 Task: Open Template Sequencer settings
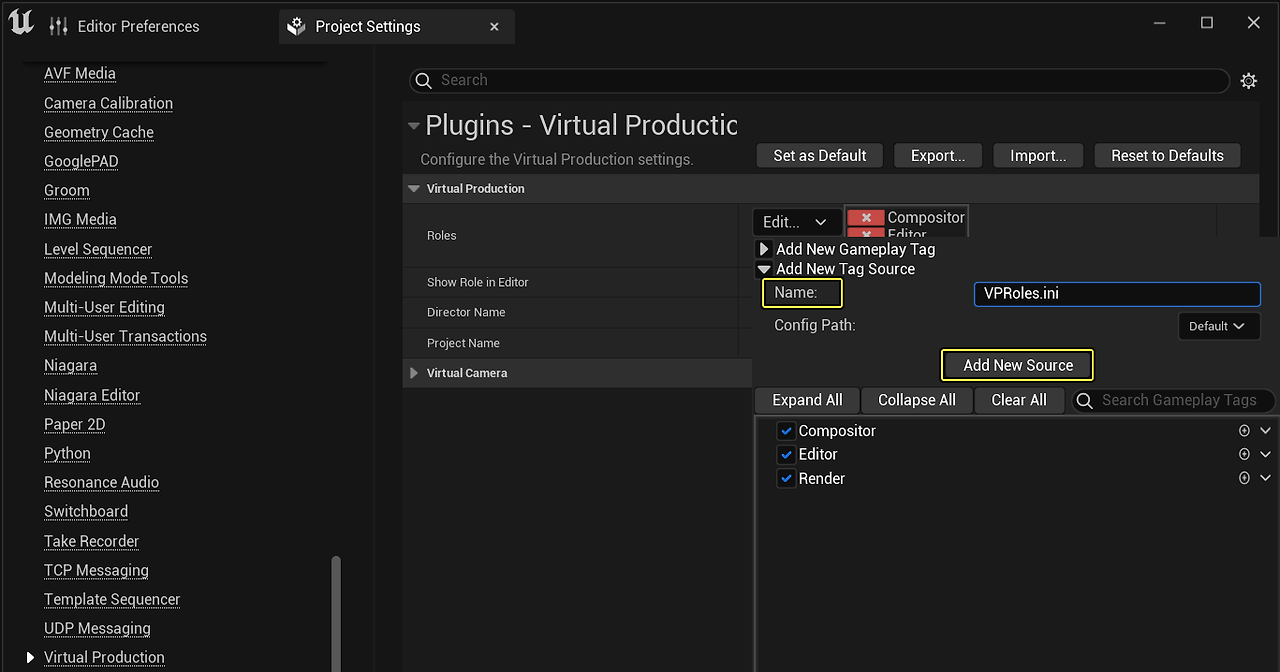pyautogui.click(x=112, y=599)
